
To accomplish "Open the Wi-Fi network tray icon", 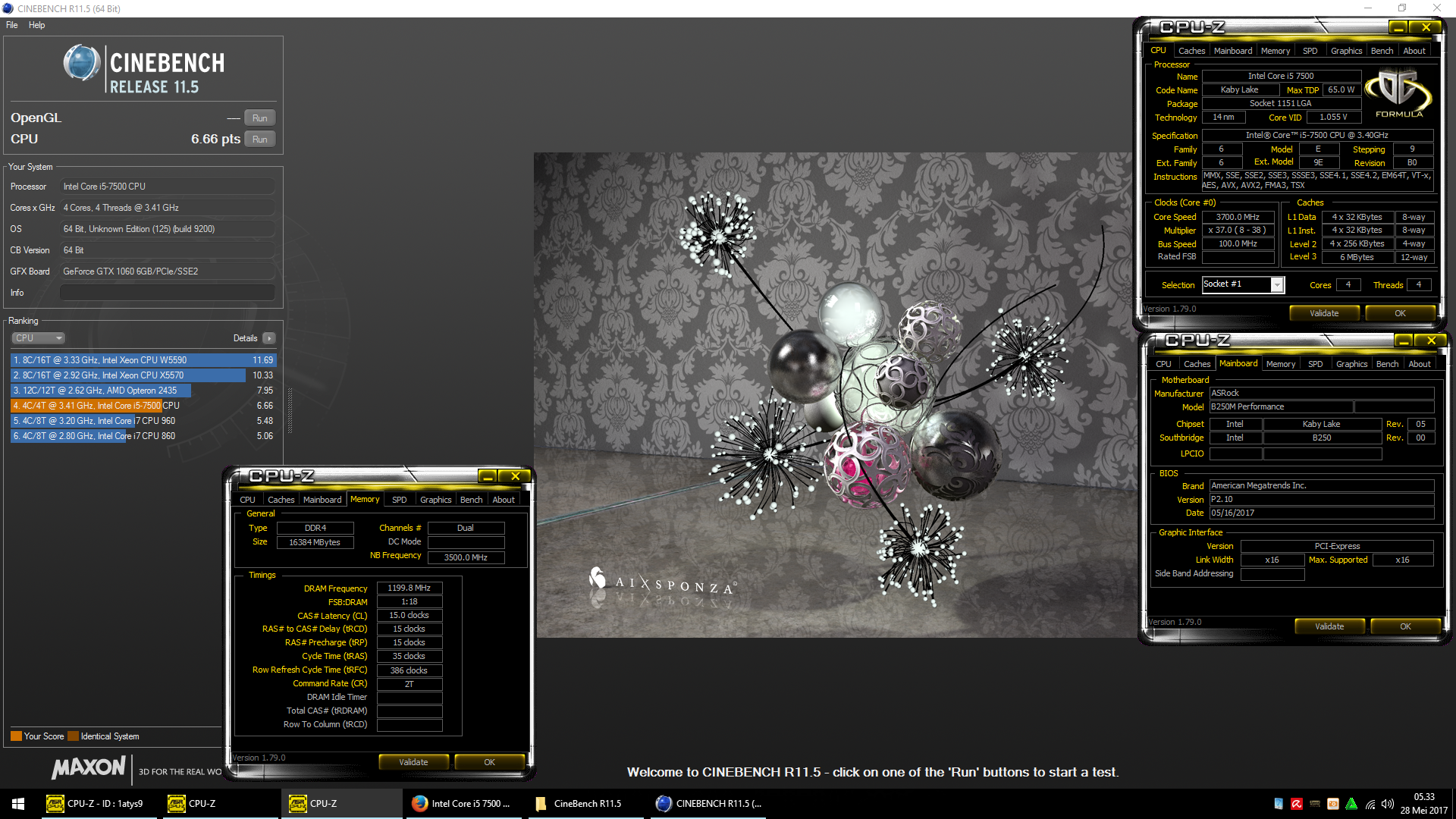I will tap(1370, 804).
